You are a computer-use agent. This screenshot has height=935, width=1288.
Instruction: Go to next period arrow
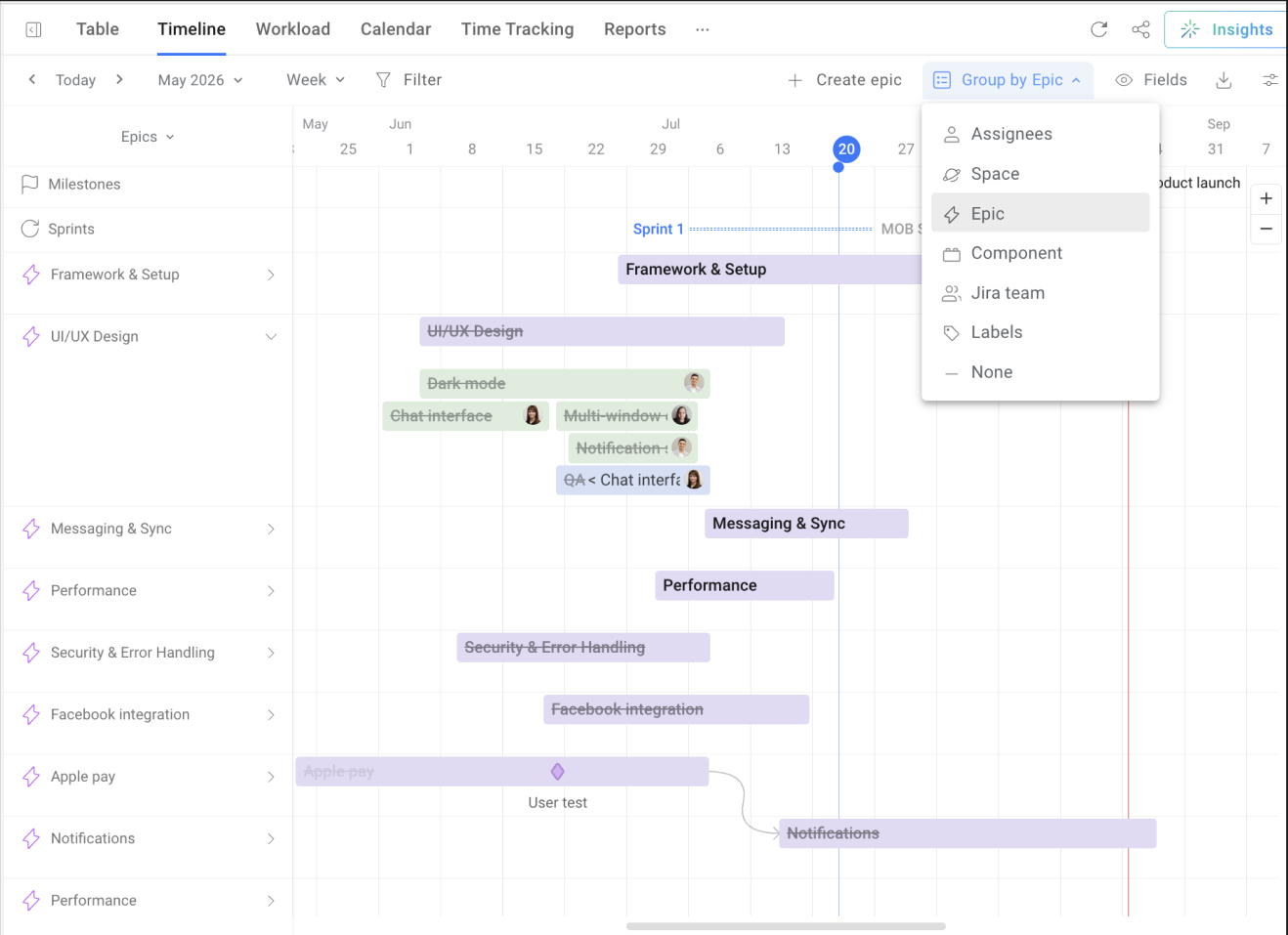pyautogui.click(x=119, y=79)
